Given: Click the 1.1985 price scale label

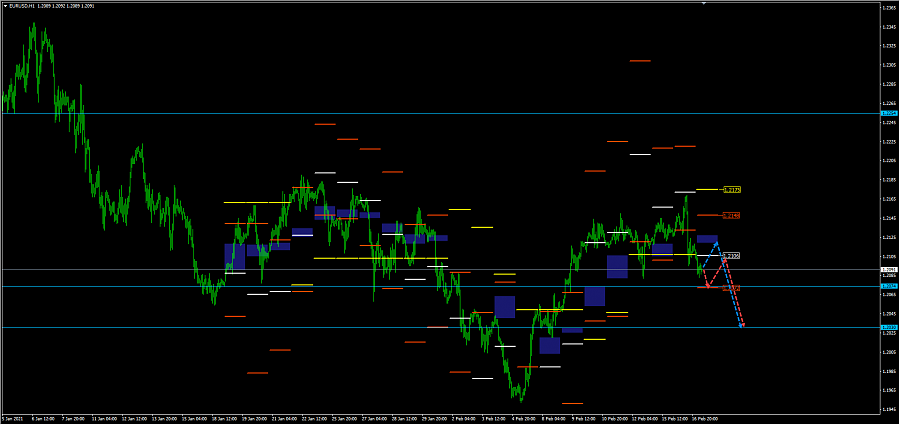Looking at the screenshot, I should 890,372.
